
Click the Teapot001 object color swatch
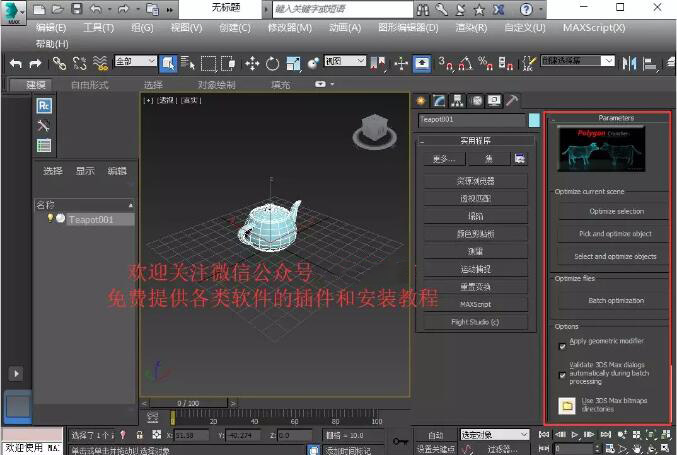534,120
